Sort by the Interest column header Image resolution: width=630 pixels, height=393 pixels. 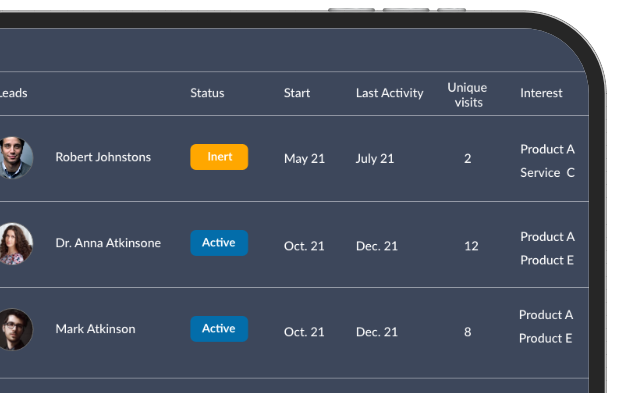pos(541,93)
